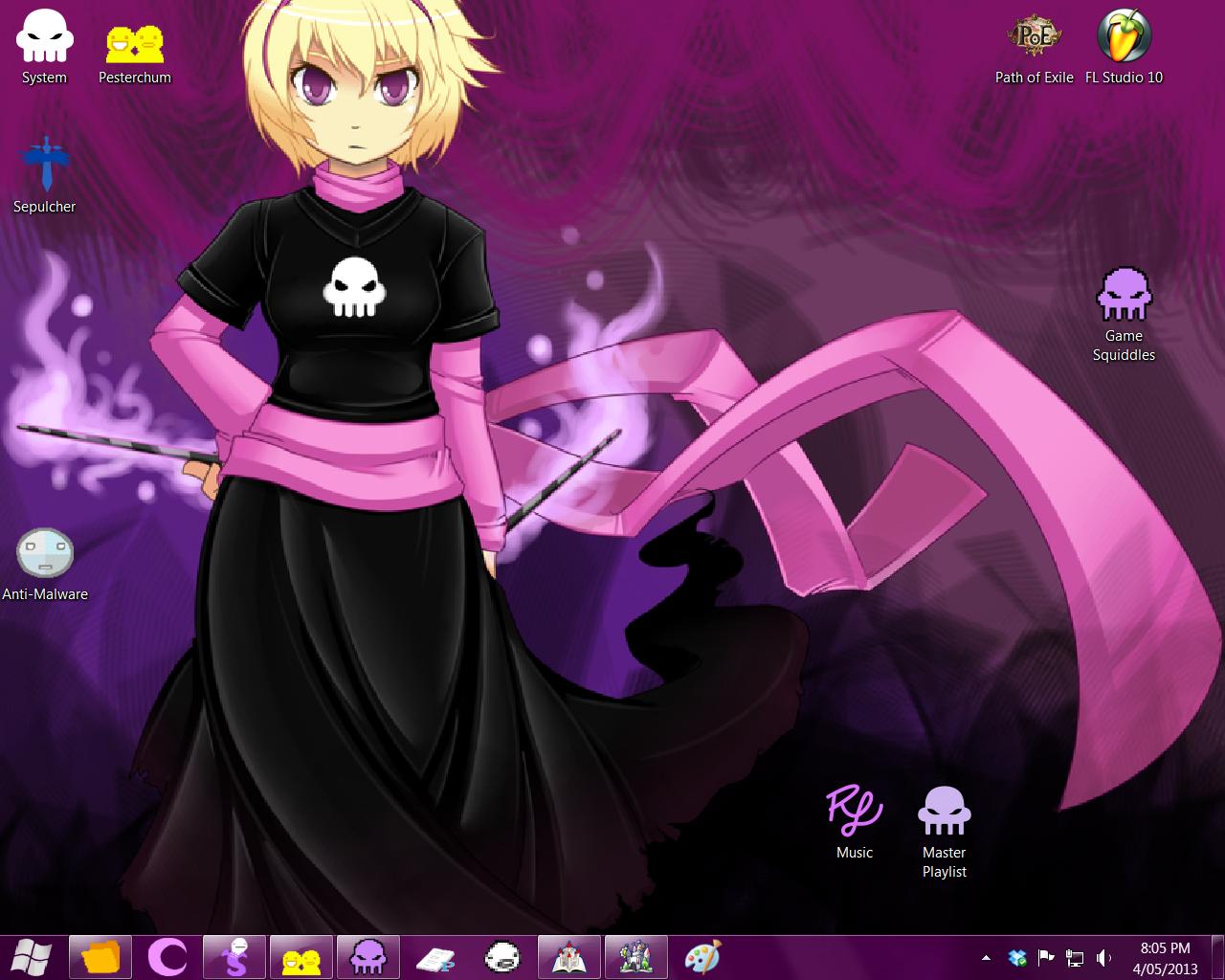The width and height of the screenshot is (1225, 980).
Task: Open the clock showing 8:05 PM
Action: pyautogui.click(x=1165, y=957)
